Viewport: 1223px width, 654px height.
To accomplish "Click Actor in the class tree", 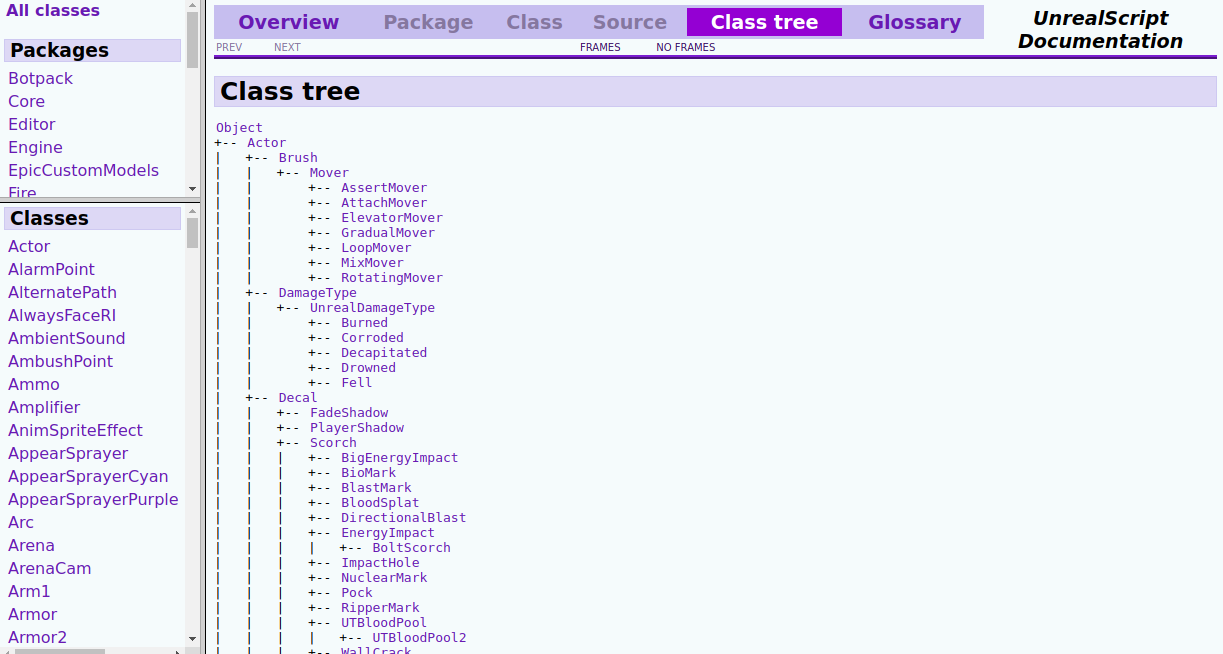I will pyautogui.click(x=266, y=142).
